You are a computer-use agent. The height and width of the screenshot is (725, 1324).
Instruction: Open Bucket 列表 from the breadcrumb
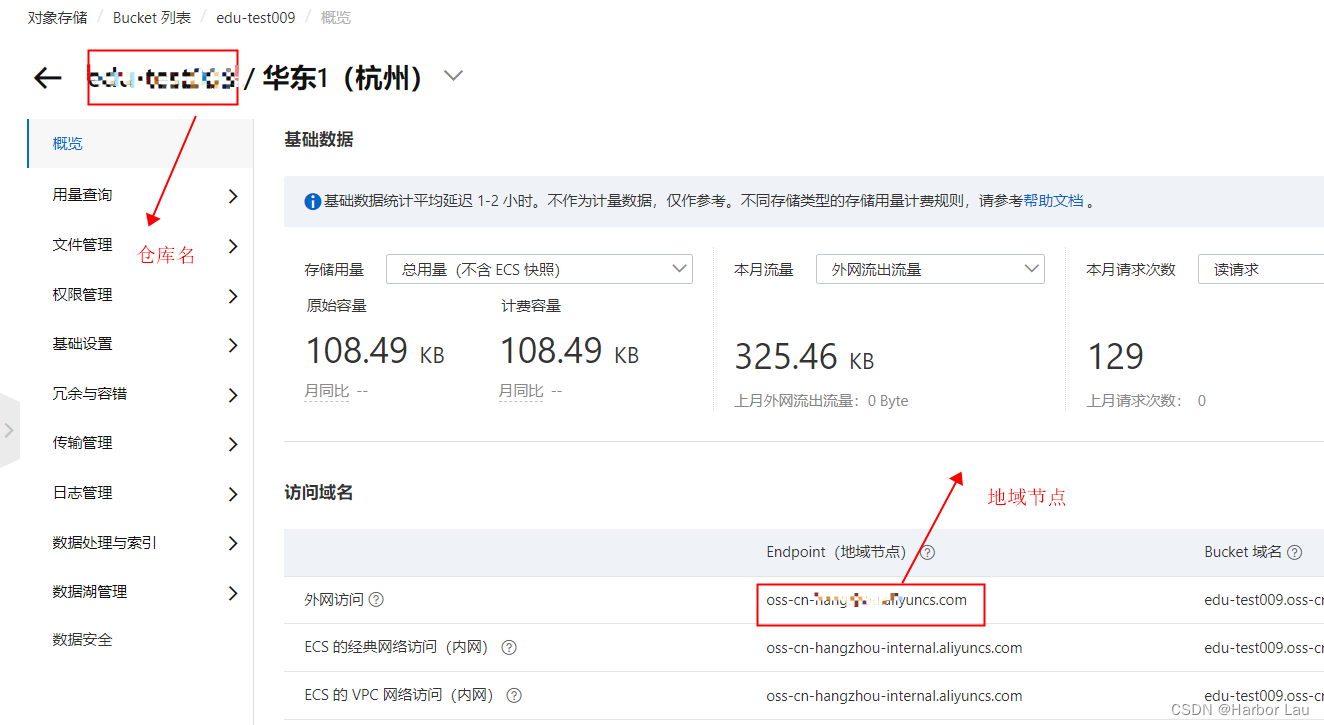pos(152,16)
